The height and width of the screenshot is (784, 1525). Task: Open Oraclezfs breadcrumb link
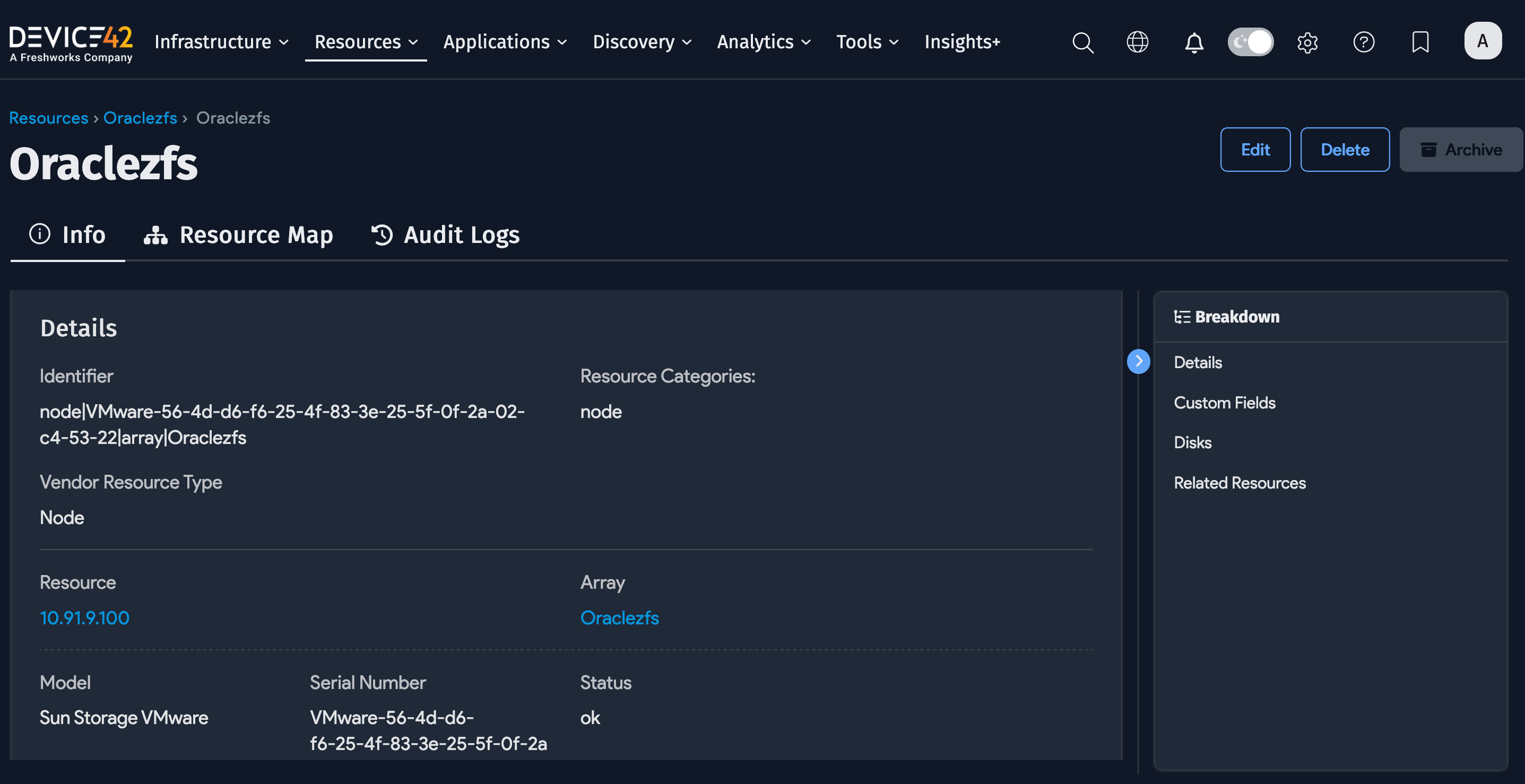point(140,118)
